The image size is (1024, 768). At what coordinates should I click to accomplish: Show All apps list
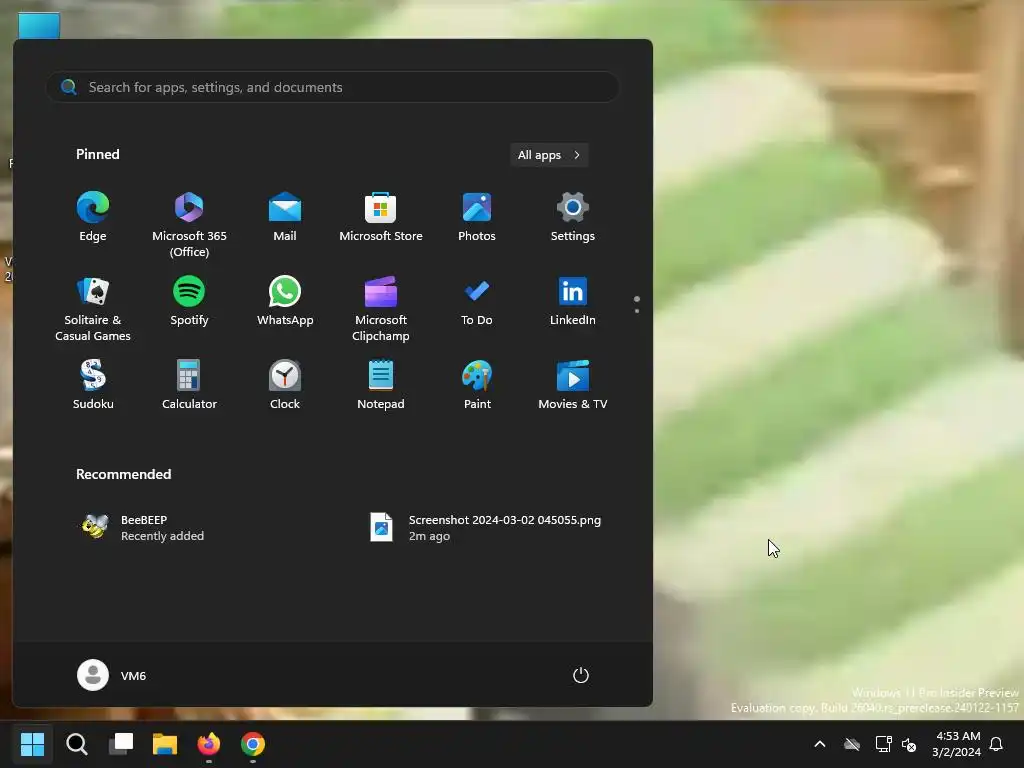[549, 155]
